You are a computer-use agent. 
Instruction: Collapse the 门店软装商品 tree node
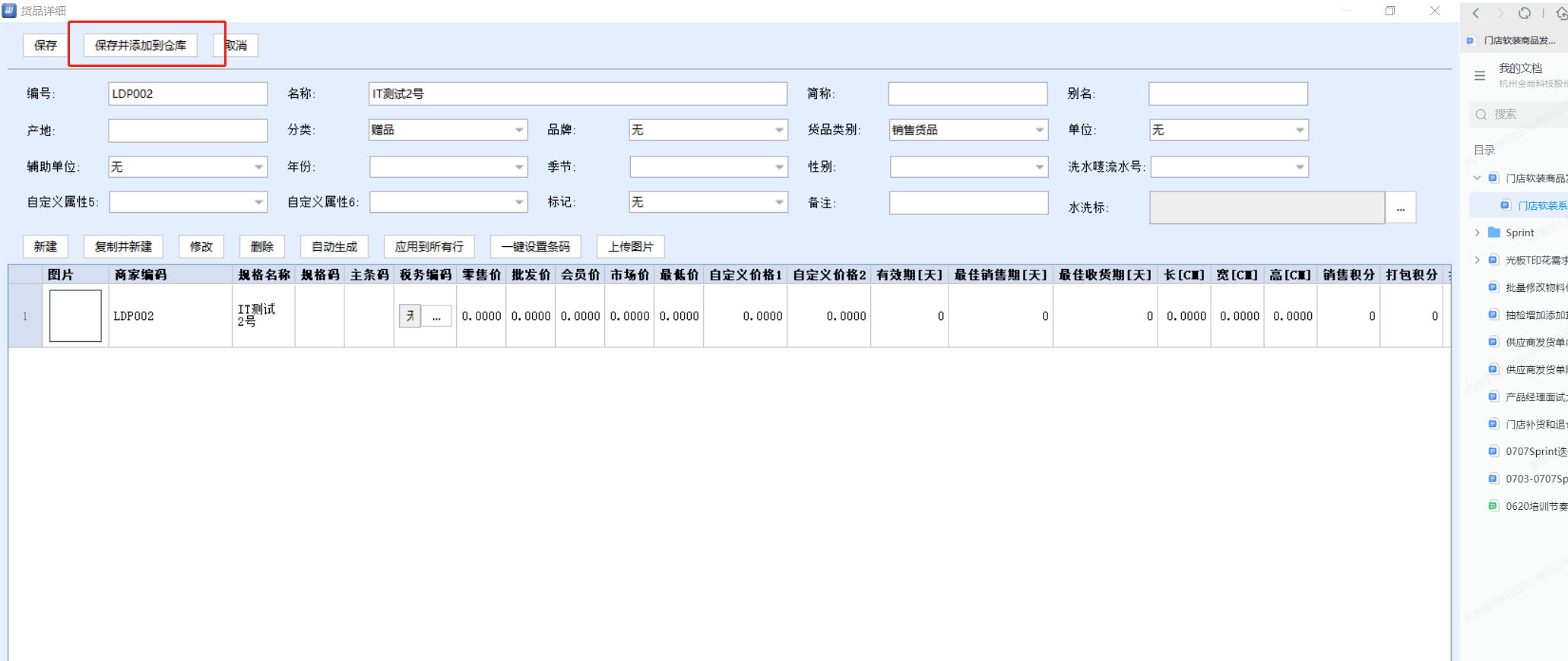coord(1477,178)
